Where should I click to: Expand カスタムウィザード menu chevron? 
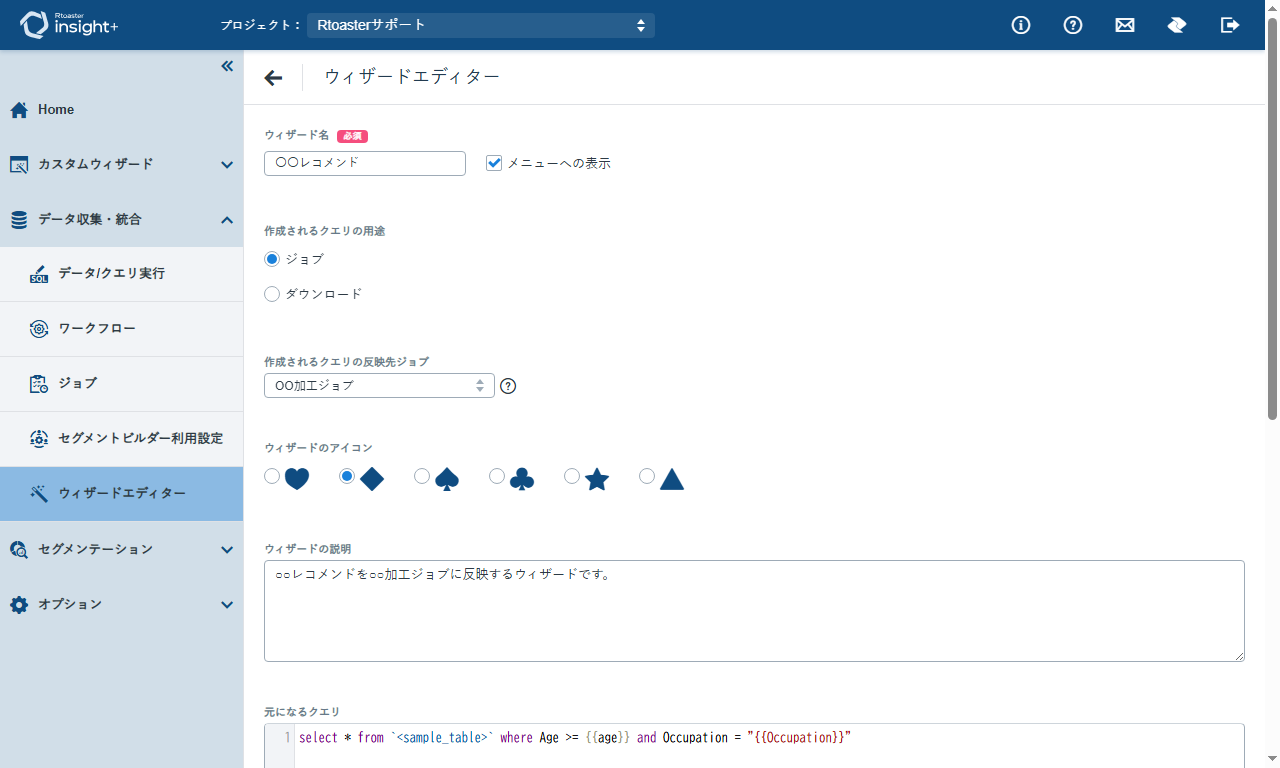[x=227, y=165]
